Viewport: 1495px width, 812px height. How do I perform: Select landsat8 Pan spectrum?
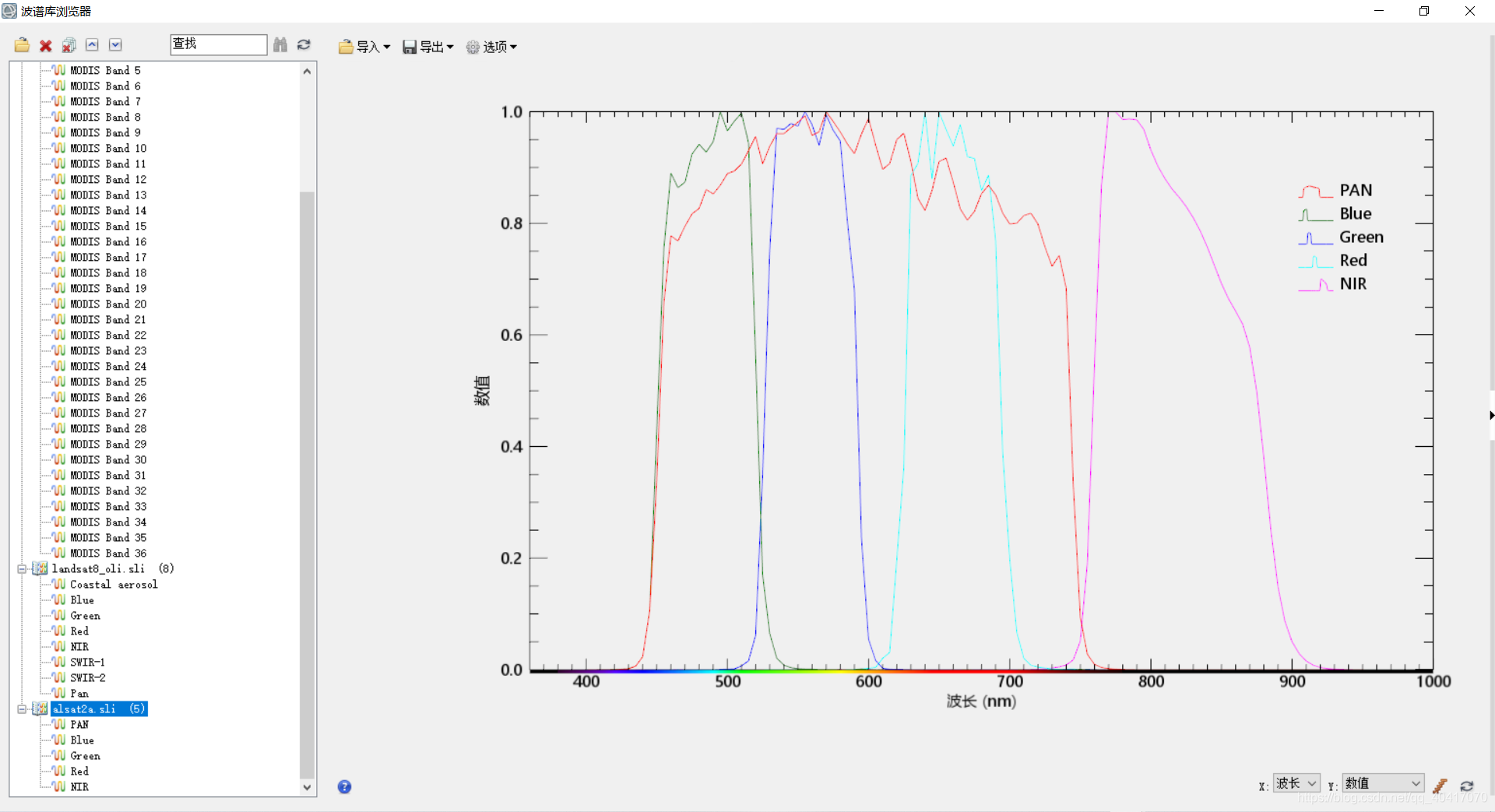point(79,694)
